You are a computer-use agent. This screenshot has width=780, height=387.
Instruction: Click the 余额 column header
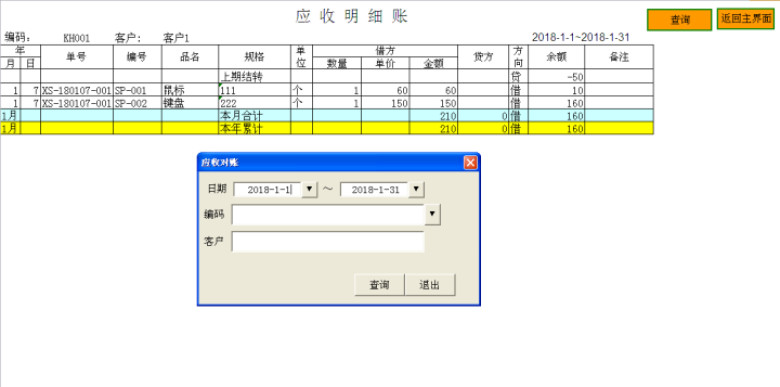(x=556, y=57)
